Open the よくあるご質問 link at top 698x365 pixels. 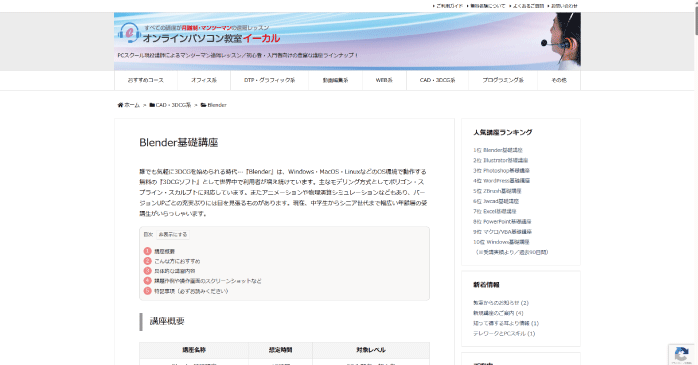tap(528, 6)
